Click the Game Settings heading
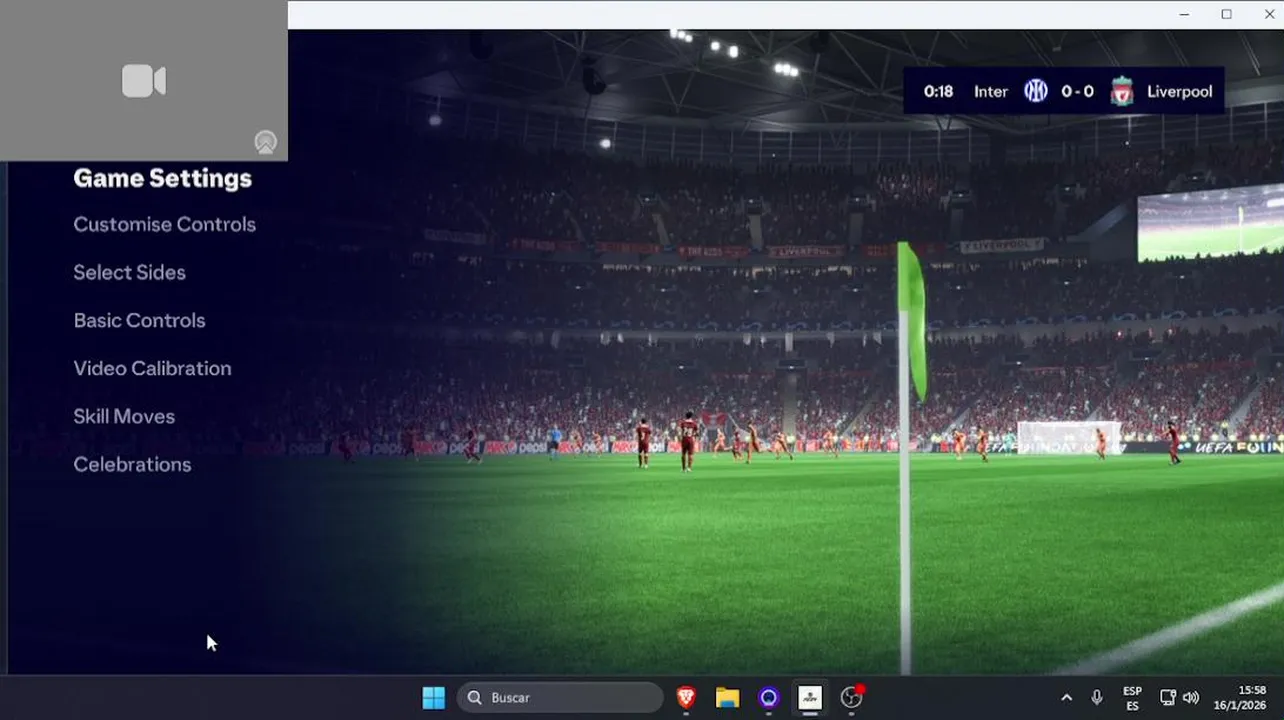 [163, 178]
